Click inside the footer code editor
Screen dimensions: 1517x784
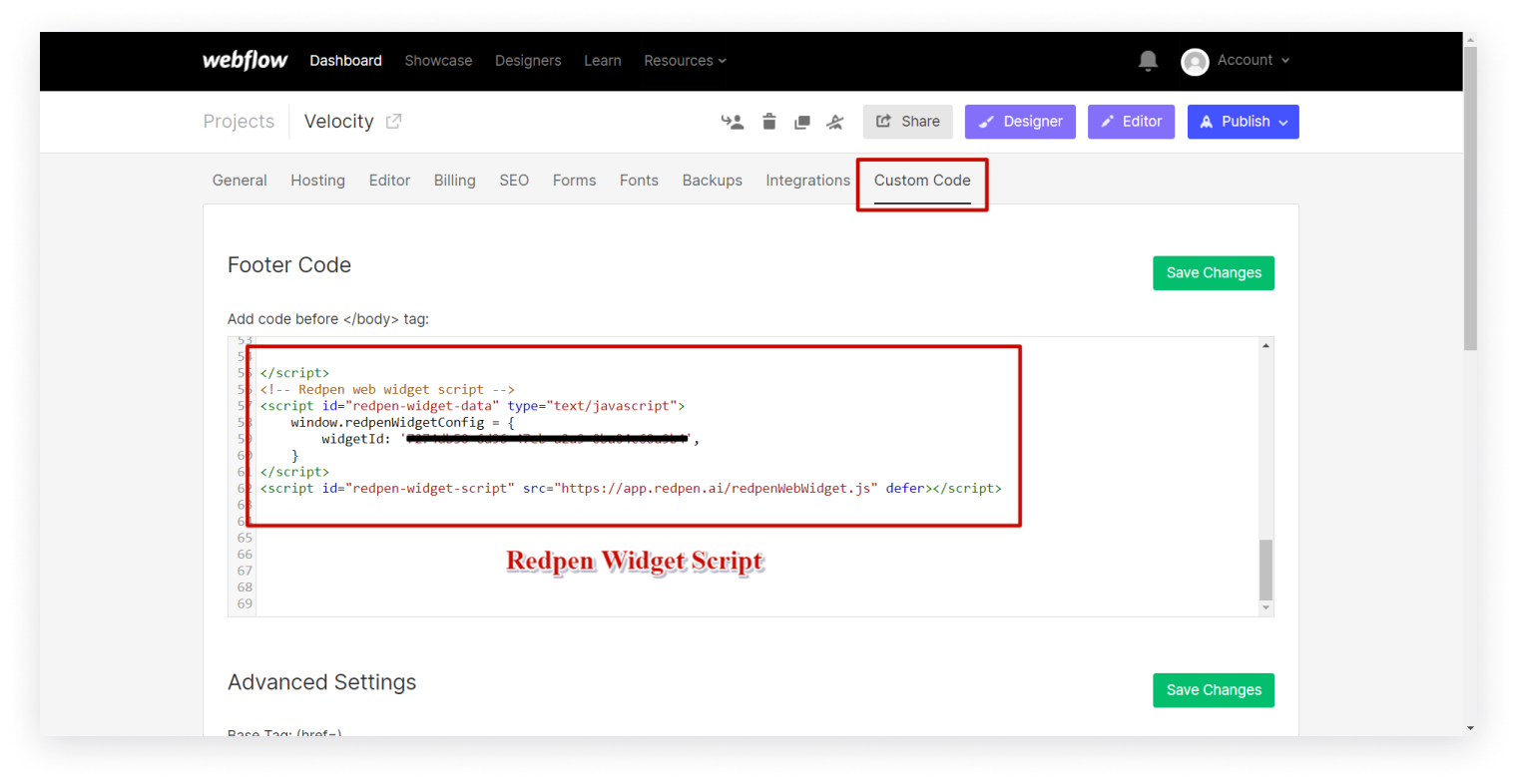(x=751, y=477)
